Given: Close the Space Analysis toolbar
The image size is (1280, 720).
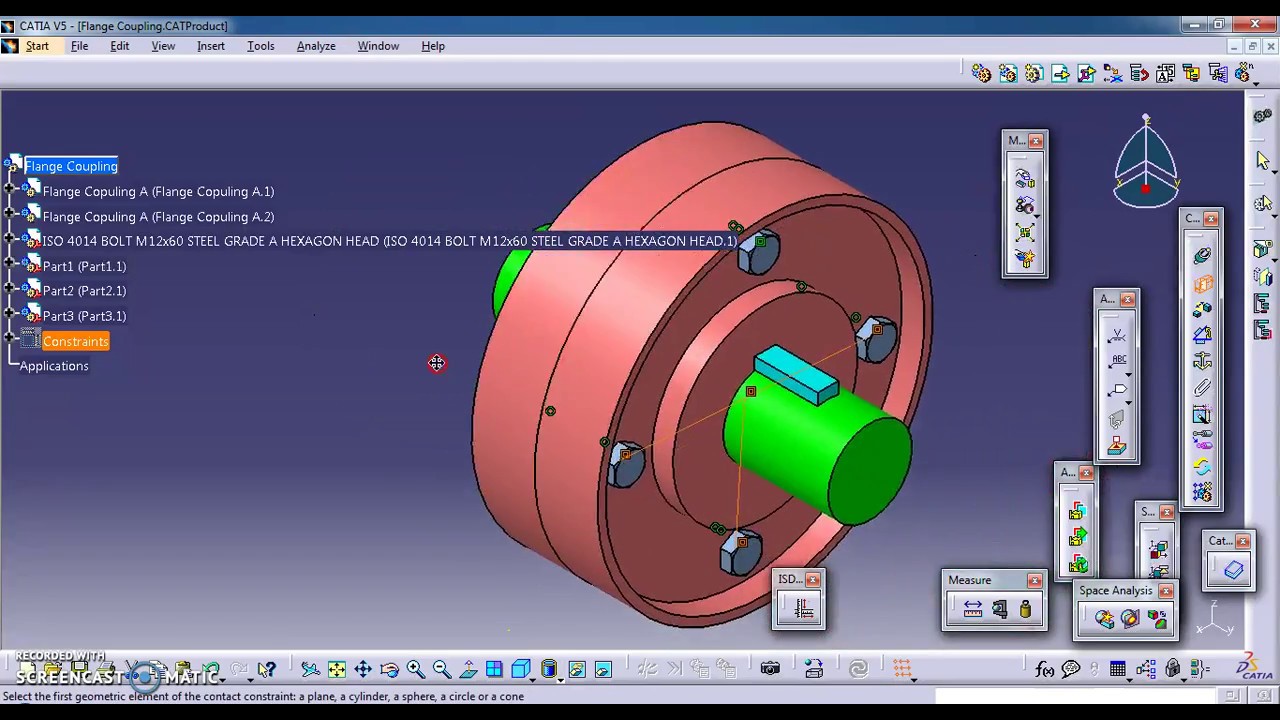Looking at the screenshot, I should click(1166, 591).
